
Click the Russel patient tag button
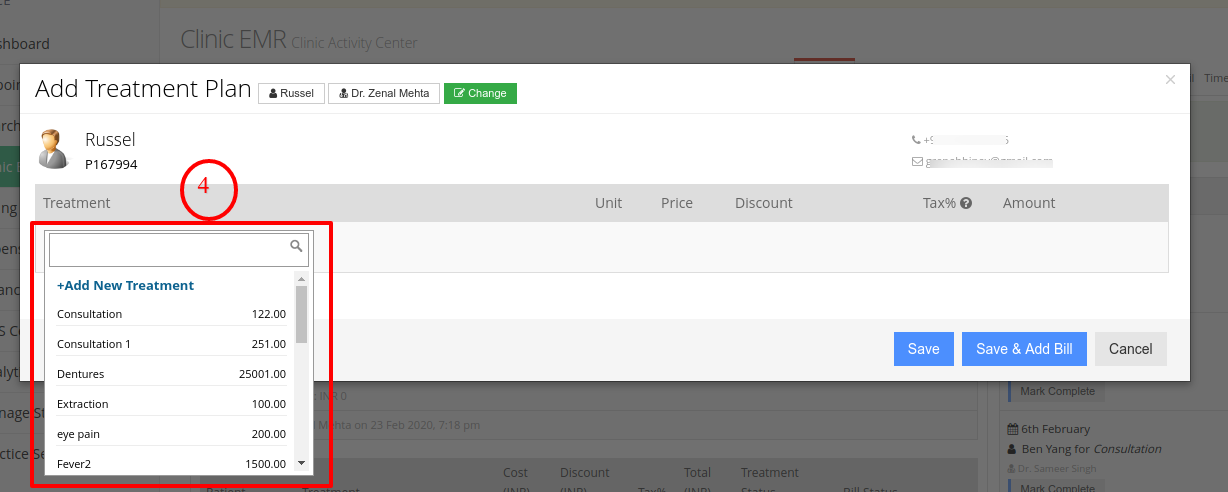click(x=291, y=93)
